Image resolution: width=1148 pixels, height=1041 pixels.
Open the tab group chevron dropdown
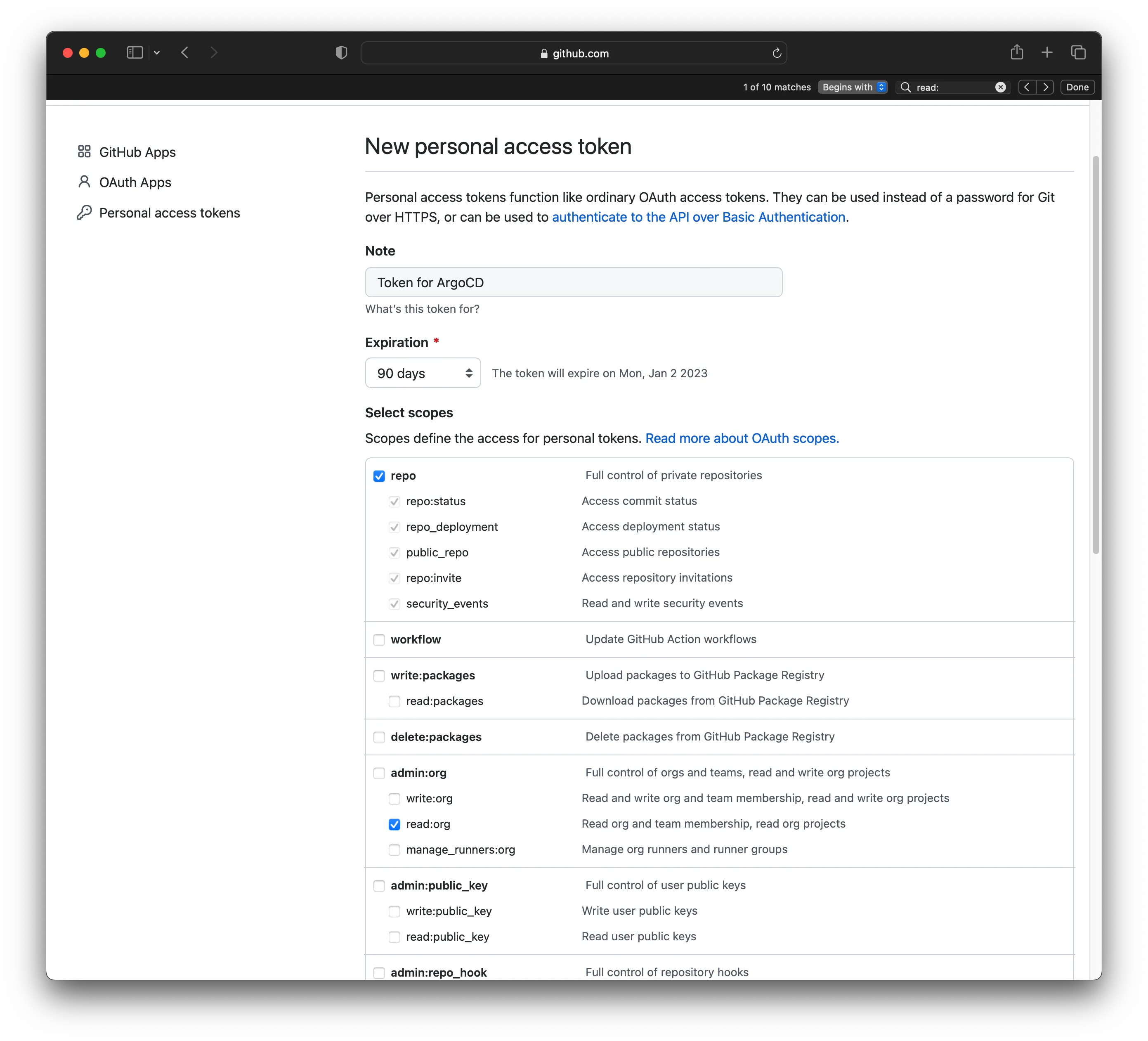[157, 52]
